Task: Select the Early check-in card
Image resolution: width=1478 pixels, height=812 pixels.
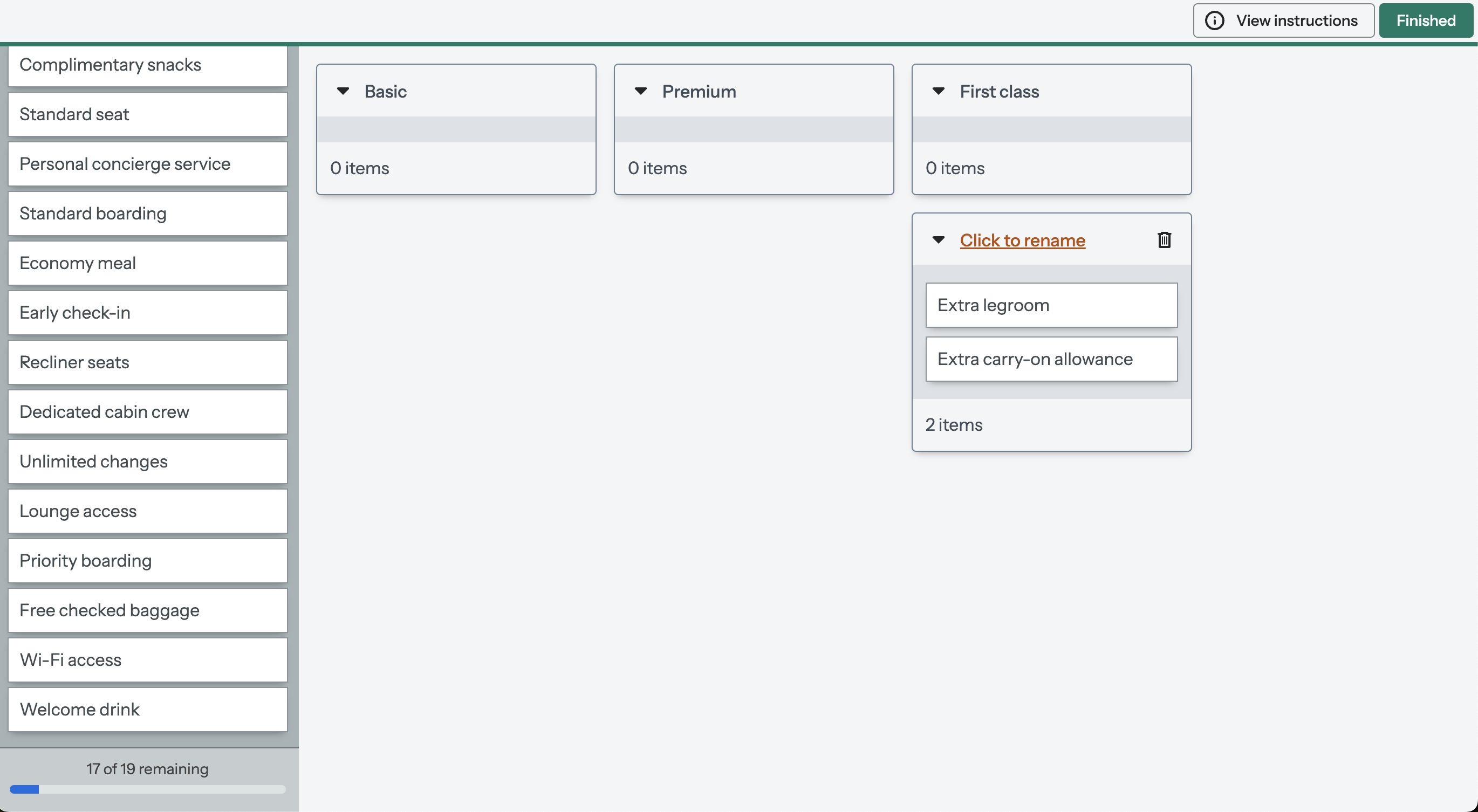Action: [x=147, y=313]
